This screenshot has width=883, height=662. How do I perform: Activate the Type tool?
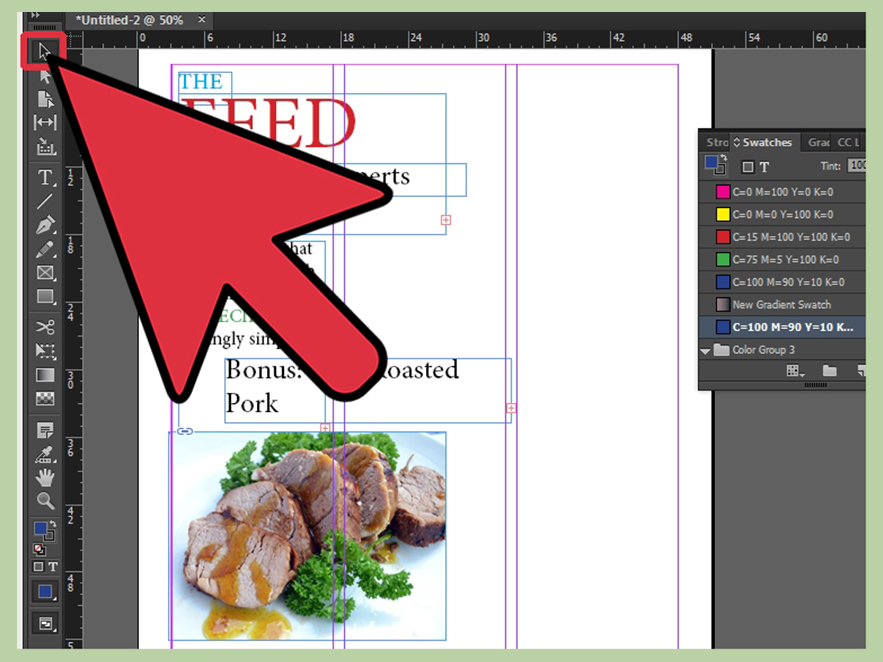[x=45, y=177]
